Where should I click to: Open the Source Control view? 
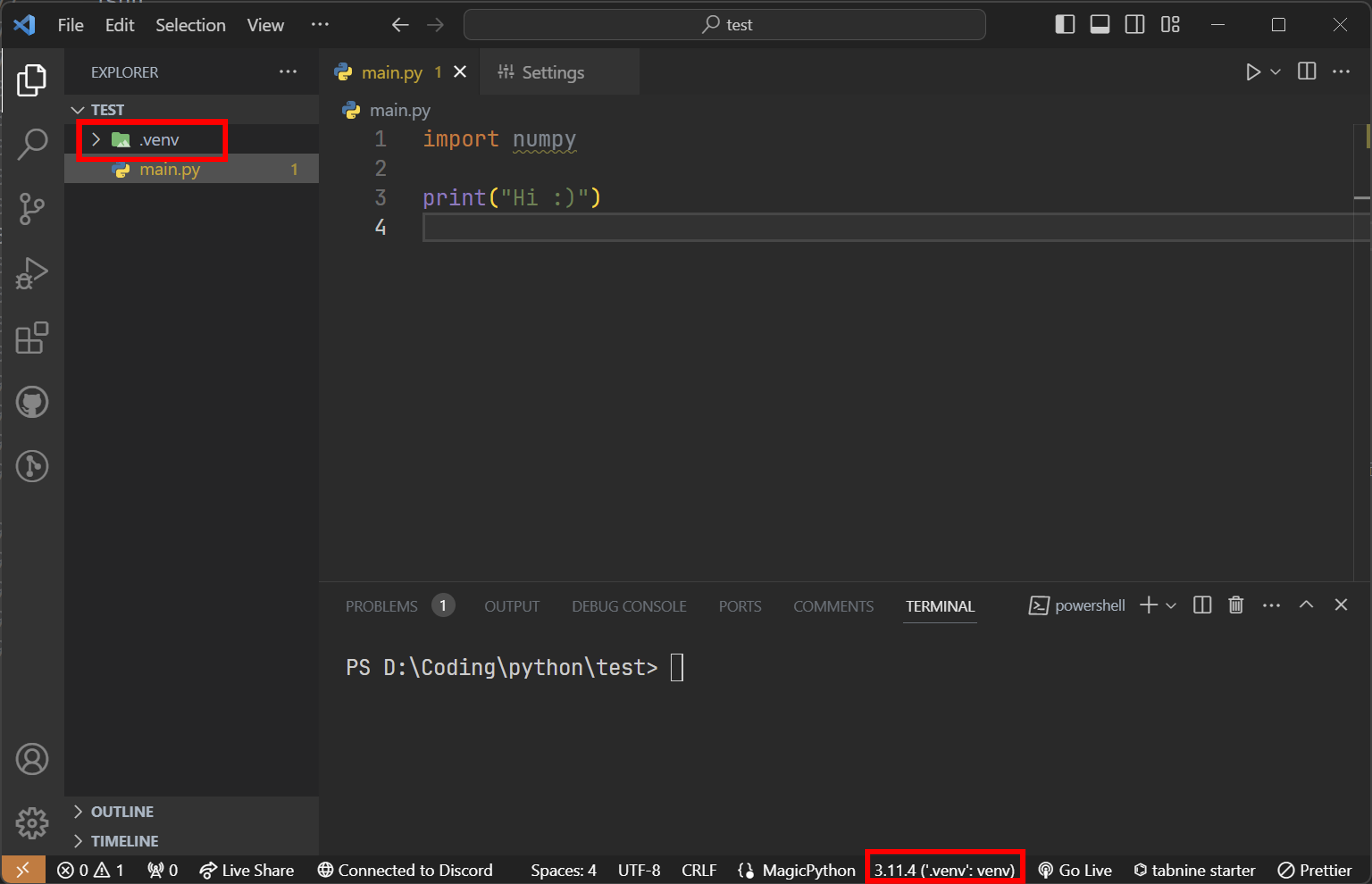coord(32,208)
